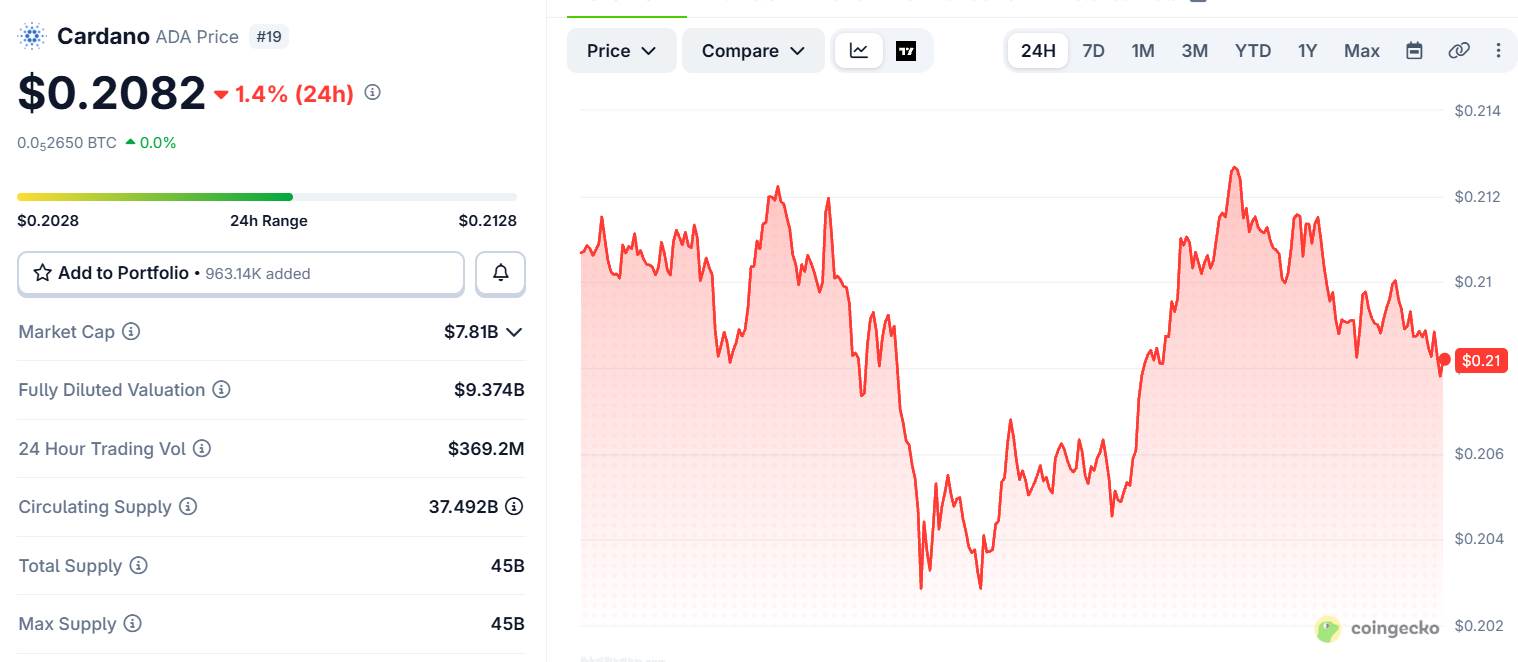Click the info icon next to 24h change
This screenshot has width=1518, height=662.
tap(373, 92)
